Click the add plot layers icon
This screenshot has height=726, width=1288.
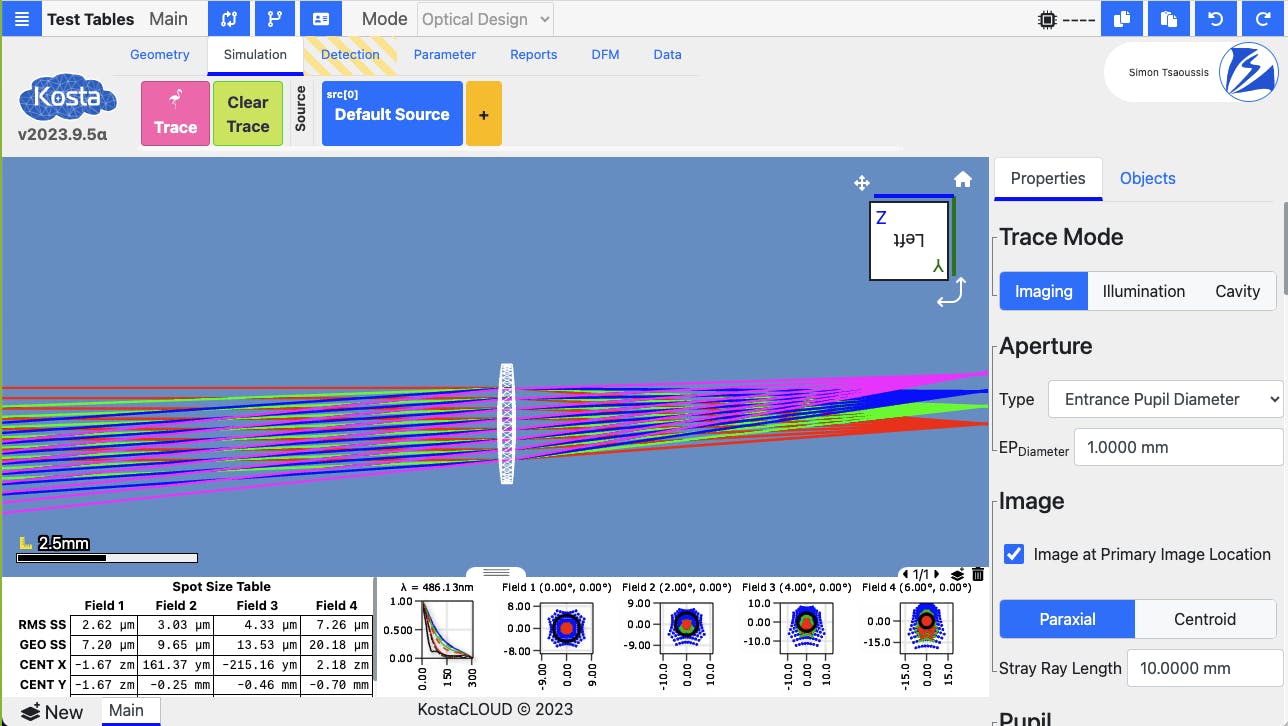click(957, 574)
